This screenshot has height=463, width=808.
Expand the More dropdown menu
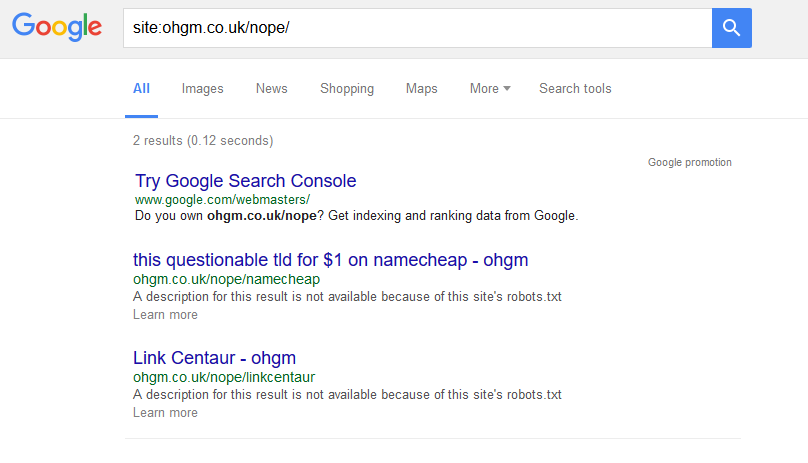coord(490,89)
